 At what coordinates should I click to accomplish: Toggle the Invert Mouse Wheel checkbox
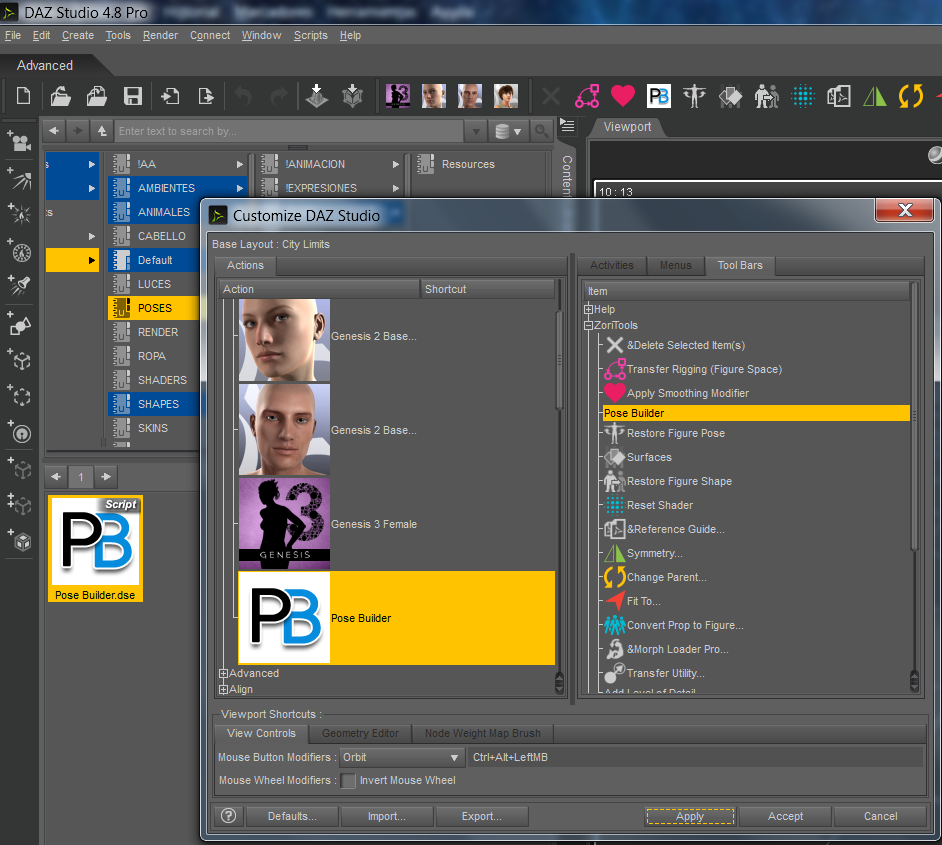pyautogui.click(x=348, y=781)
